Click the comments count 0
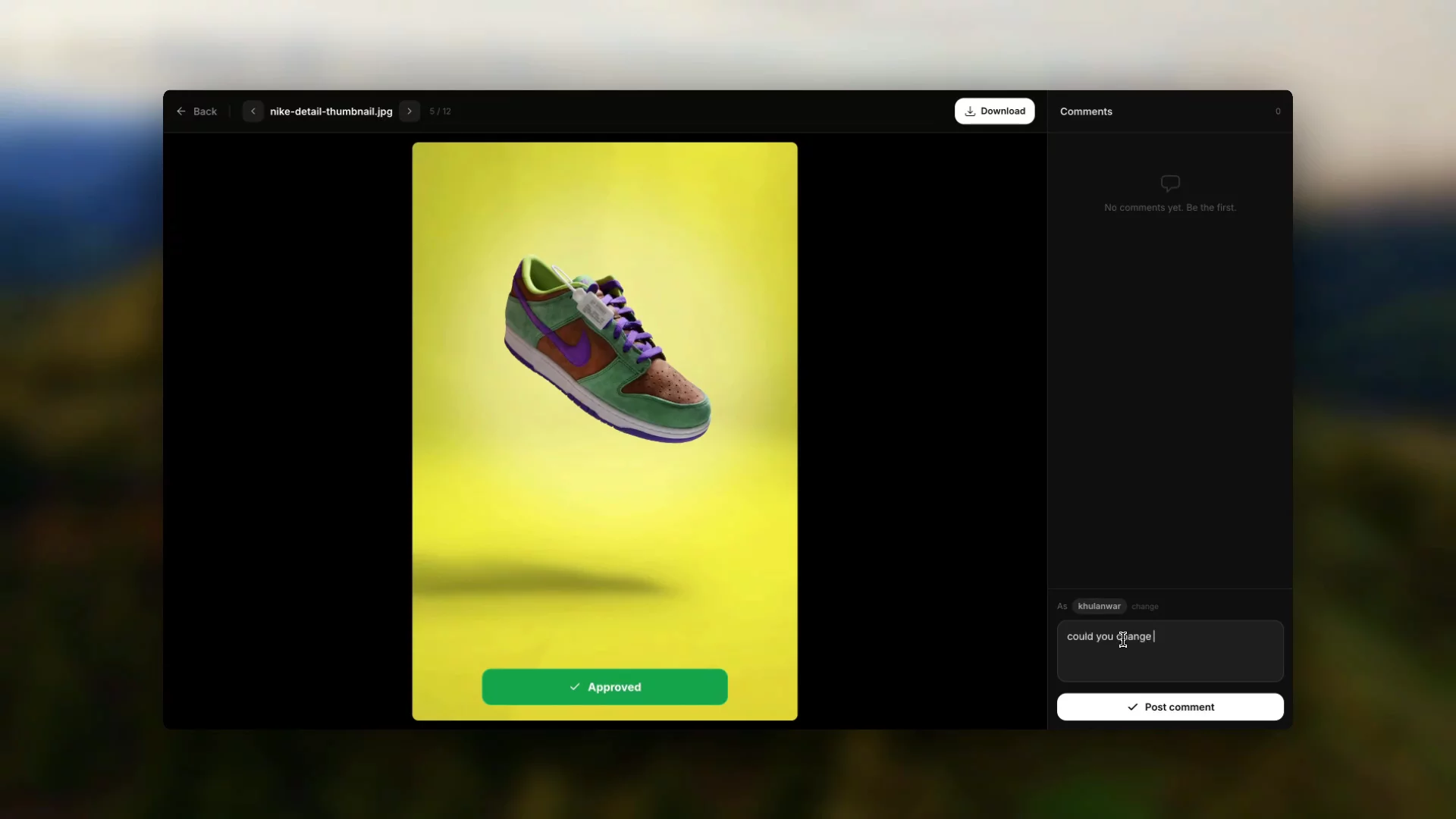 click(1278, 111)
